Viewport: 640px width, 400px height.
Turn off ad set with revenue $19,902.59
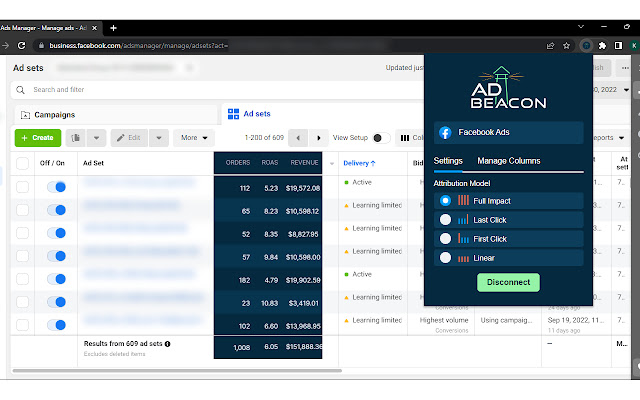(x=56, y=279)
